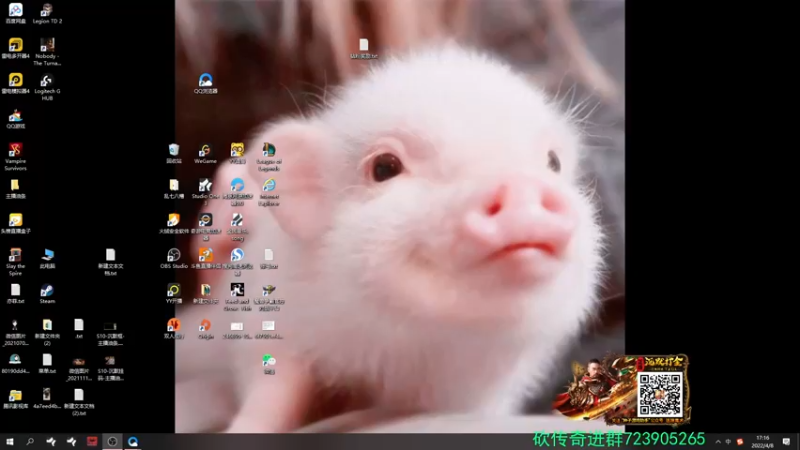Open the taskbar clock and date

pos(762,442)
